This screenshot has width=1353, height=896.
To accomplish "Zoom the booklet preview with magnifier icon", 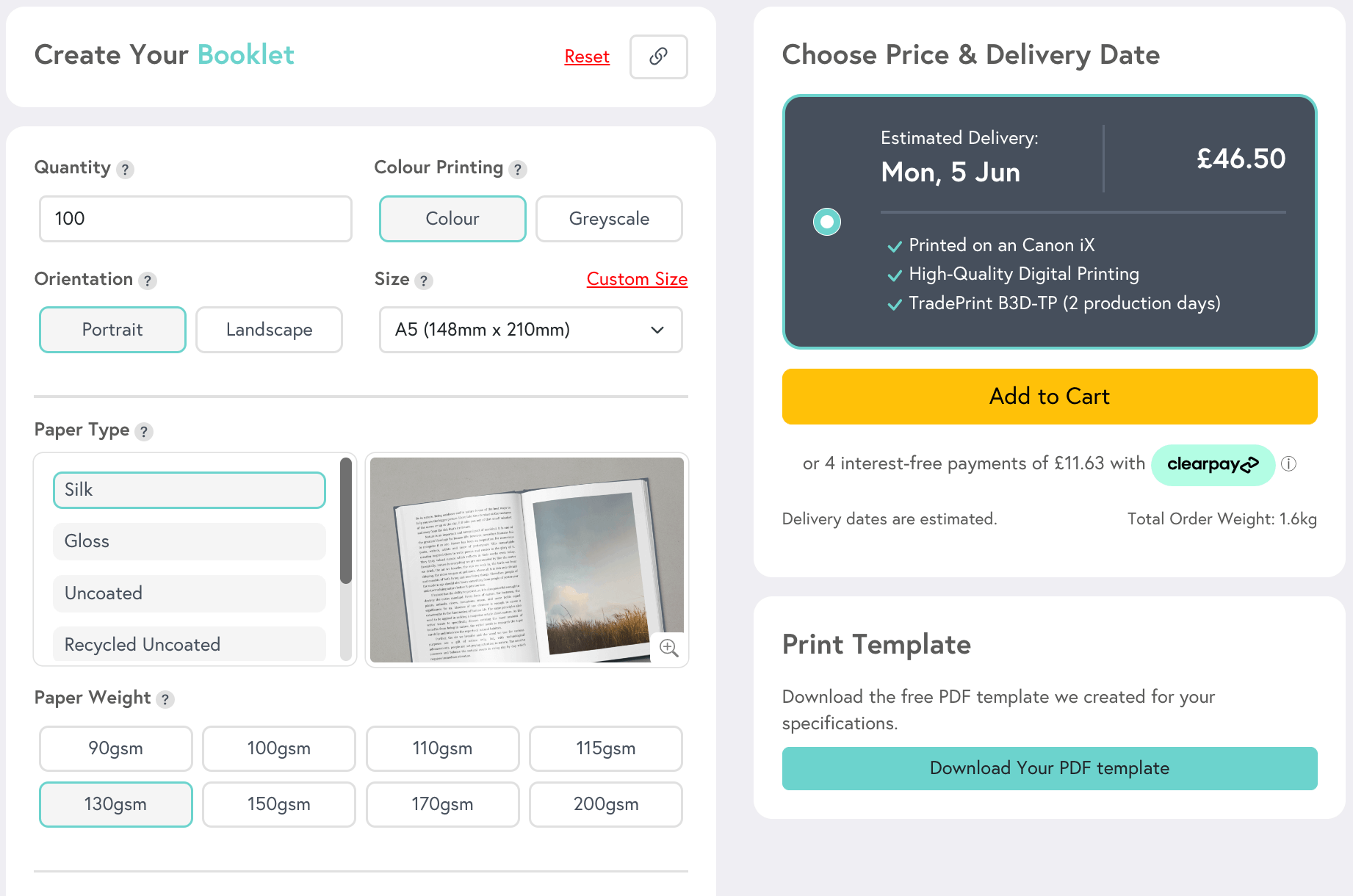I will point(668,648).
